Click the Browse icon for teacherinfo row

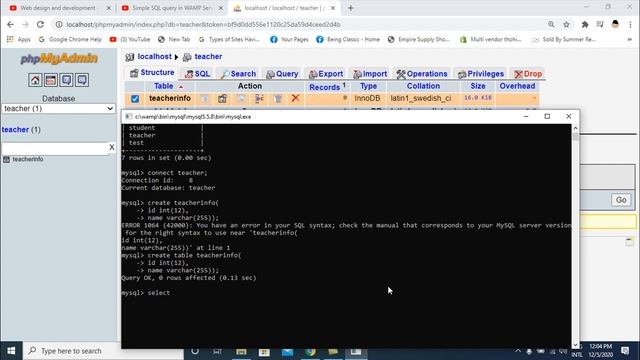coord(204,98)
